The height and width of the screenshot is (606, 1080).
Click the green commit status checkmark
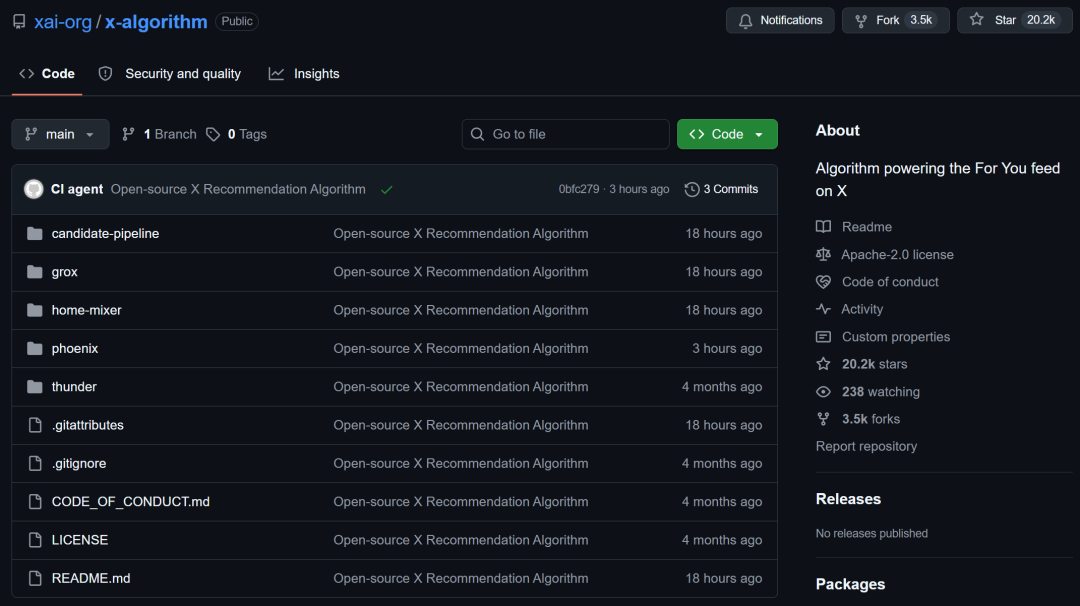[x=386, y=189]
